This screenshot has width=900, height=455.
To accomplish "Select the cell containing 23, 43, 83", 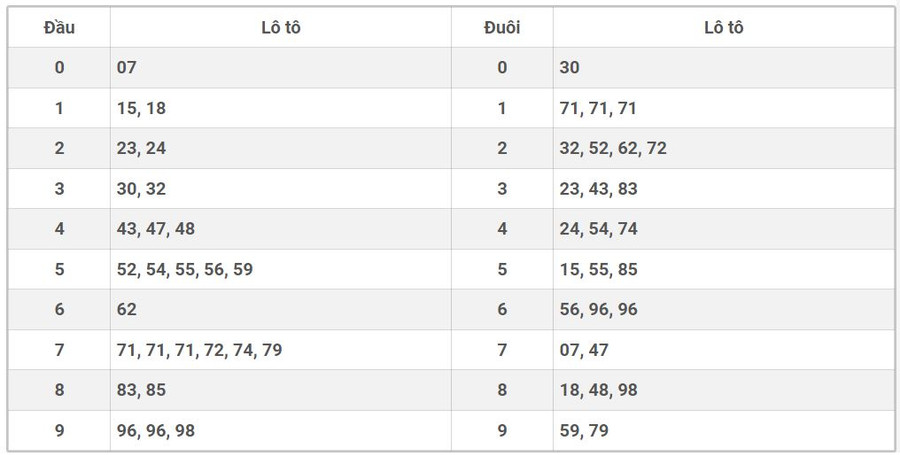I will [598, 188].
